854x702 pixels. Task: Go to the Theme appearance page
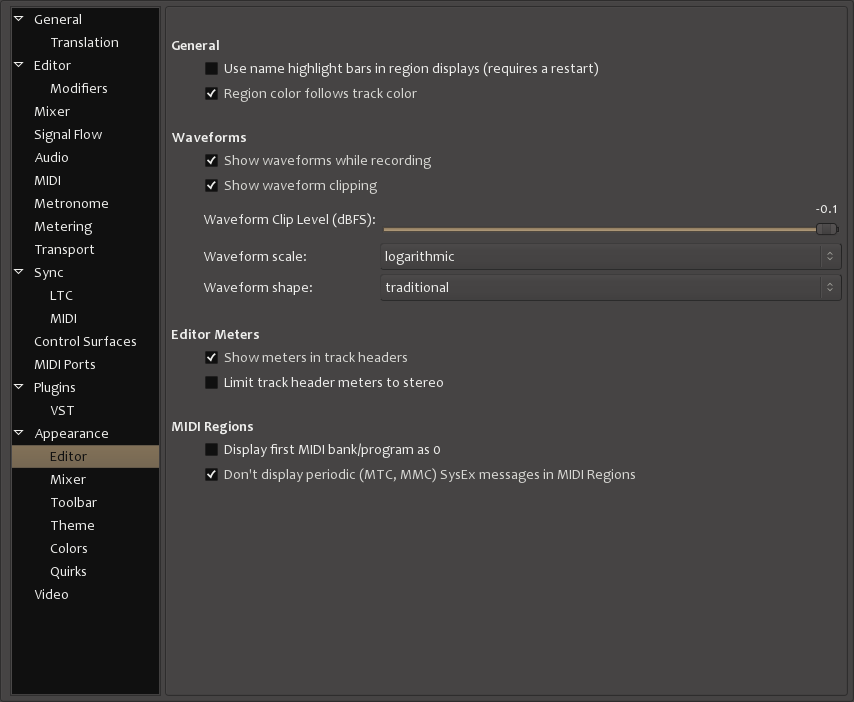tap(72, 525)
